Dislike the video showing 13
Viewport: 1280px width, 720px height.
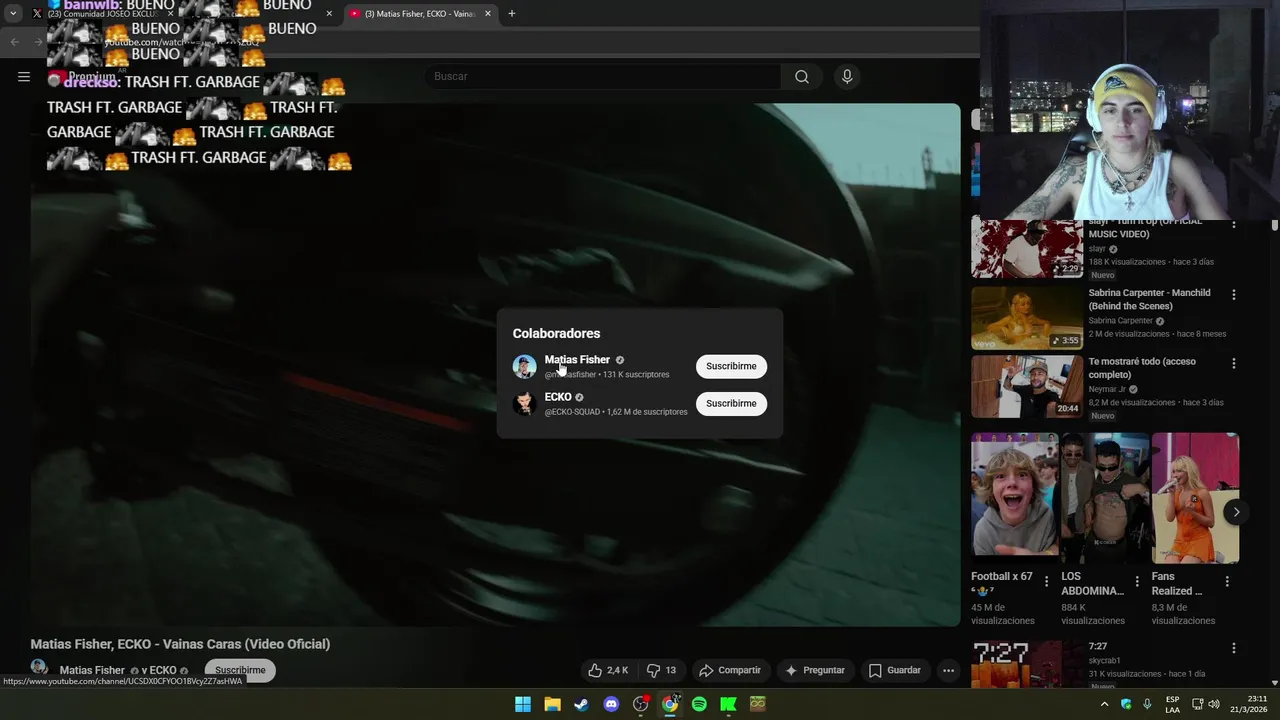click(x=661, y=670)
